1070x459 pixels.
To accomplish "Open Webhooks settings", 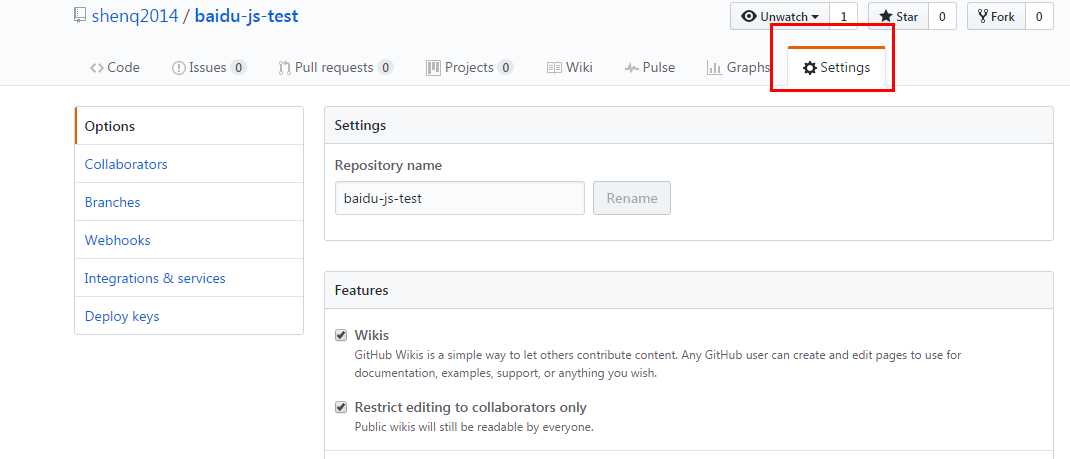I will 189,240.
